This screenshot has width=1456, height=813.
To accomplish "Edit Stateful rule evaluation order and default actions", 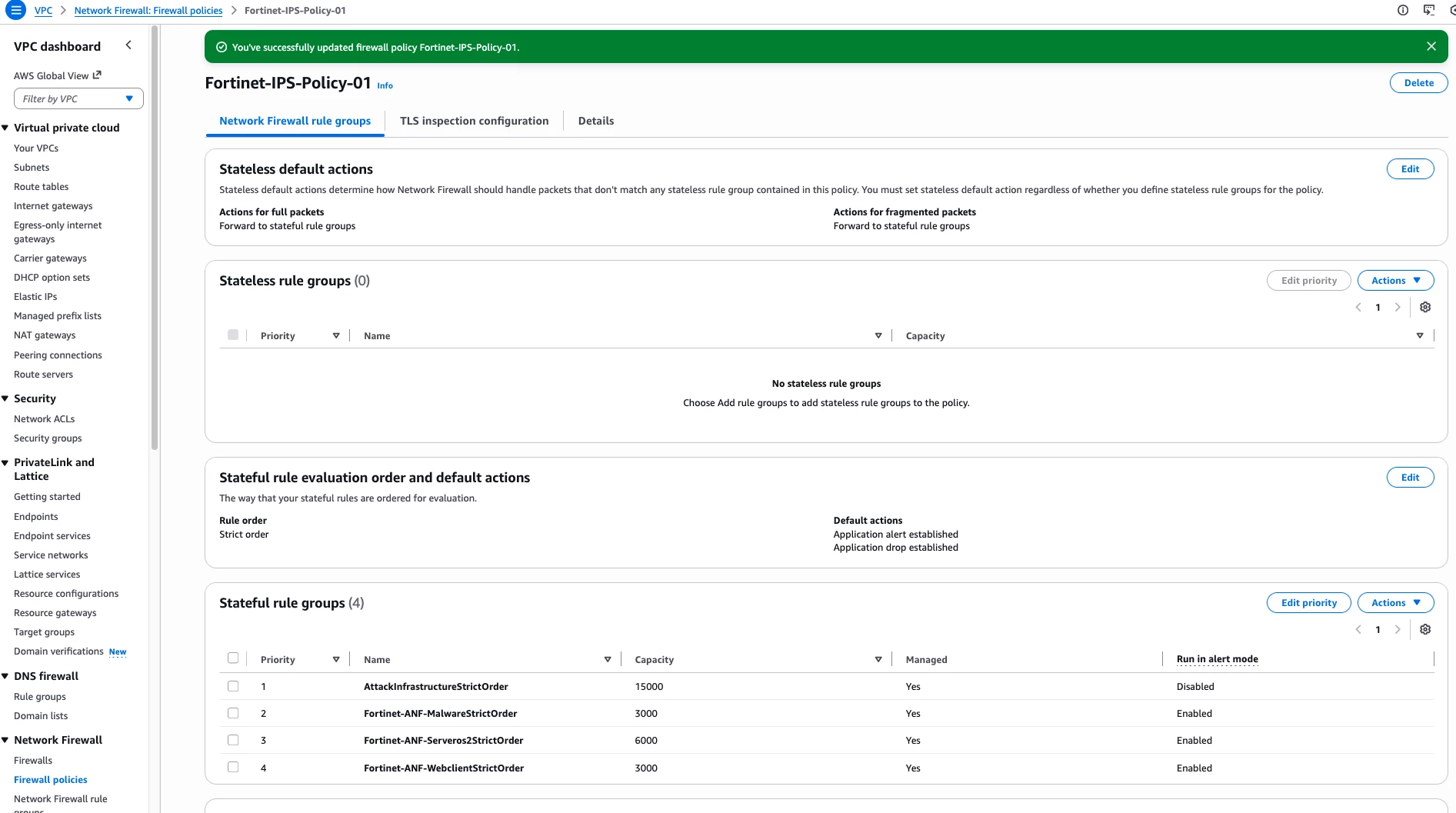I will pyautogui.click(x=1410, y=478).
